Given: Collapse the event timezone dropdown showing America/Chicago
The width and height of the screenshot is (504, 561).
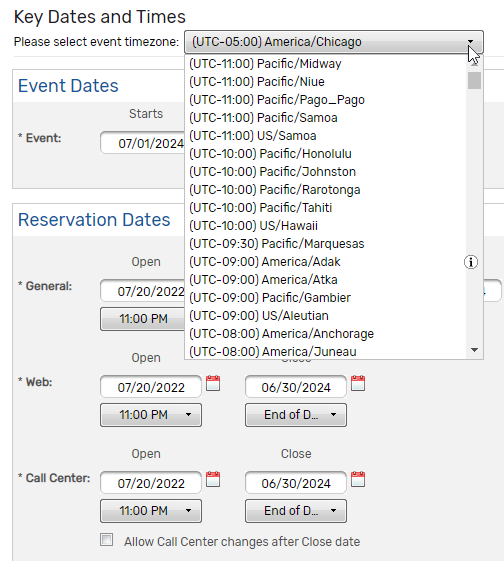Looking at the screenshot, I should (334, 42).
